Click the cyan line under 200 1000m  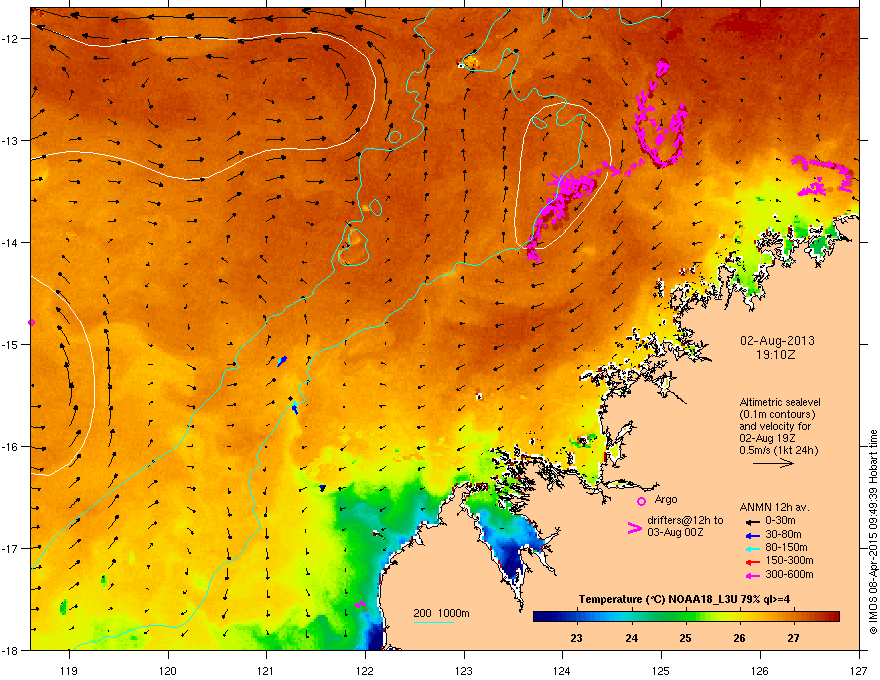click(x=433, y=622)
